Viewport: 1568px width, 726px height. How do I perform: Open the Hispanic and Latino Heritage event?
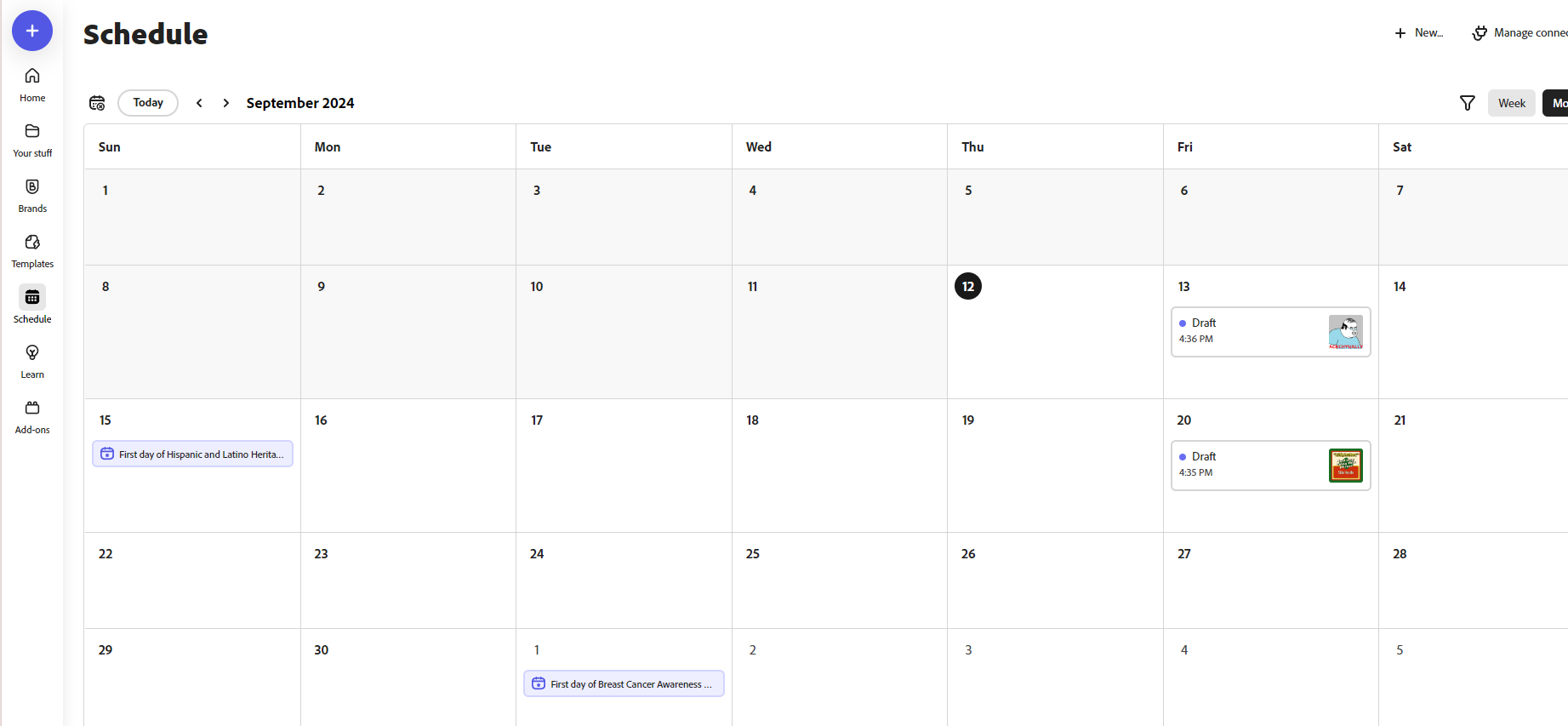click(191, 454)
